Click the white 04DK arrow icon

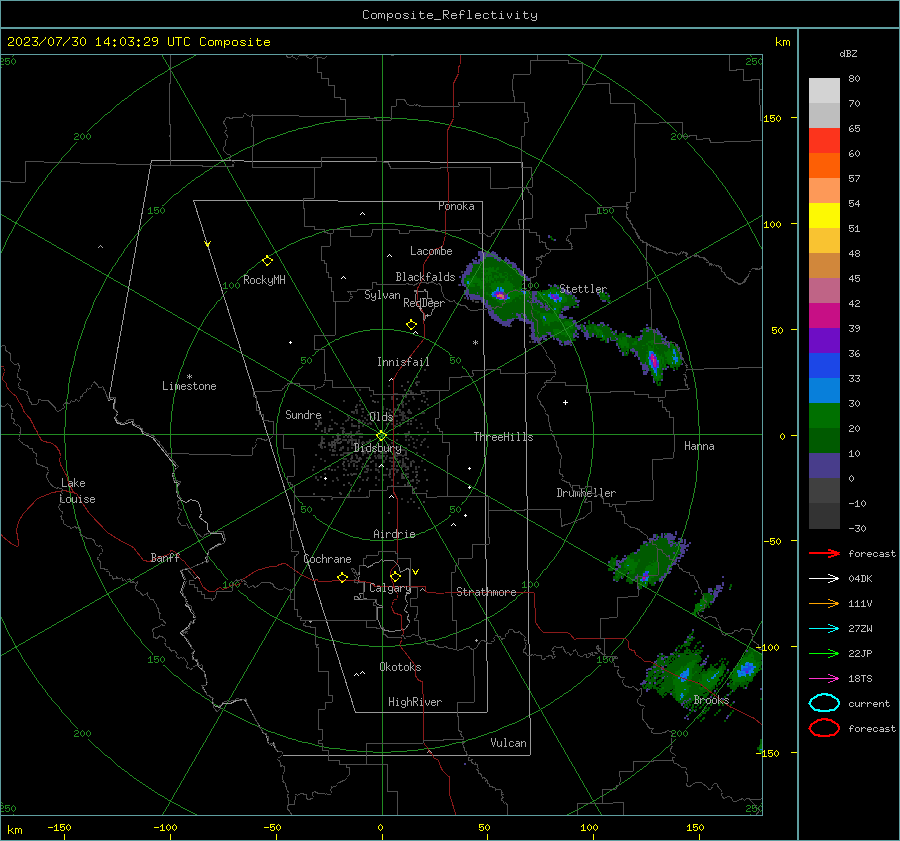pyautogui.click(x=824, y=579)
